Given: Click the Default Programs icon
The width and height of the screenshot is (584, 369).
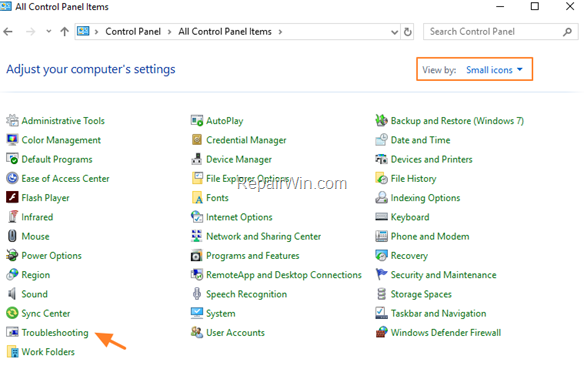Looking at the screenshot, I should 12,159.
